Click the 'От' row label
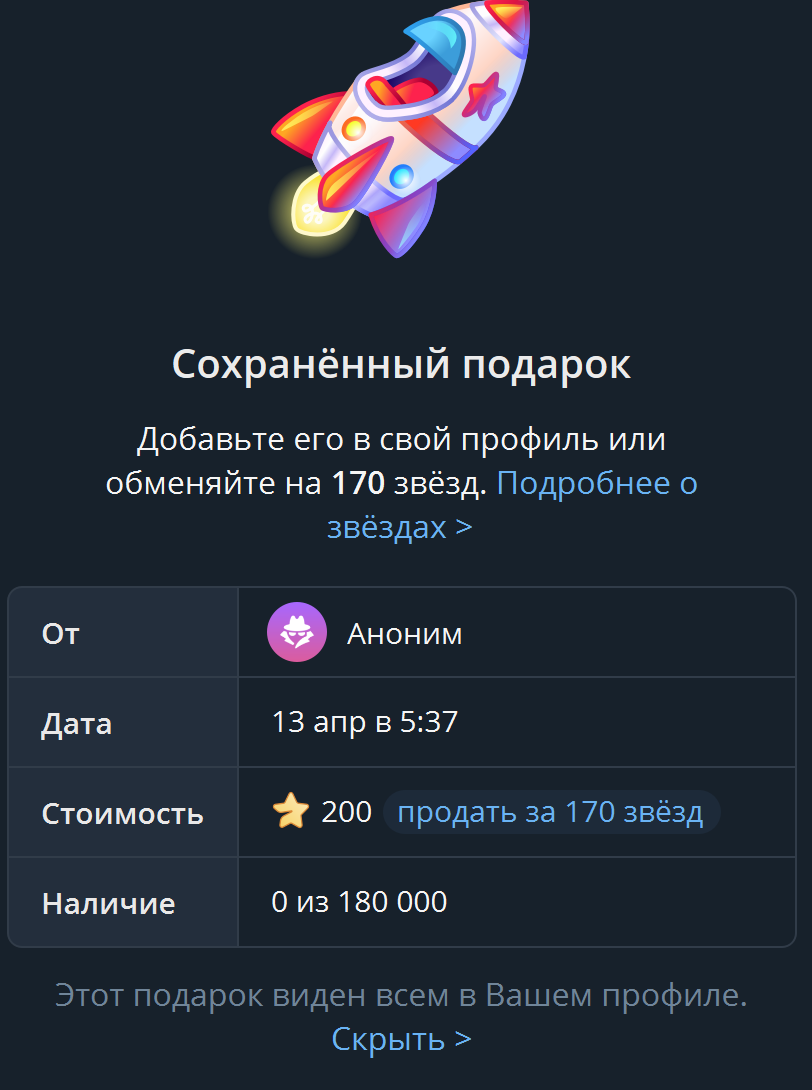 pos(60,633)
